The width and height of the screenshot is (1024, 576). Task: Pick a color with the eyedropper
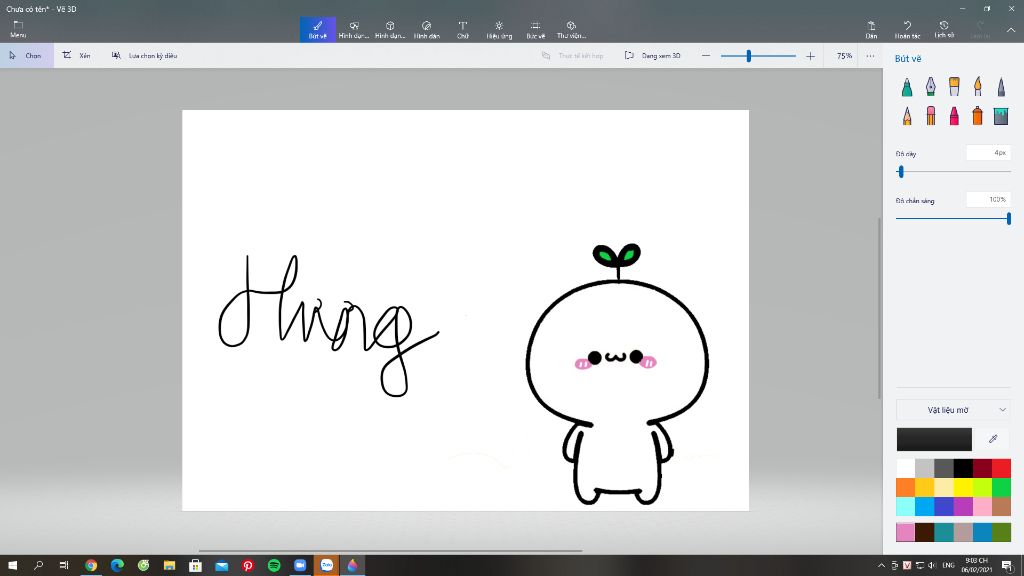[993, 439]
